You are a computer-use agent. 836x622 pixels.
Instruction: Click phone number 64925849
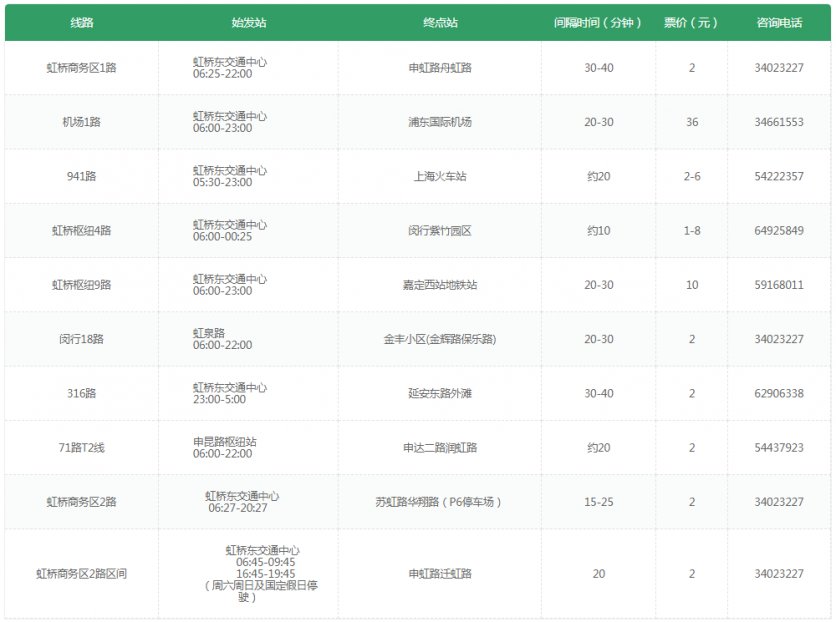[778, 230]
